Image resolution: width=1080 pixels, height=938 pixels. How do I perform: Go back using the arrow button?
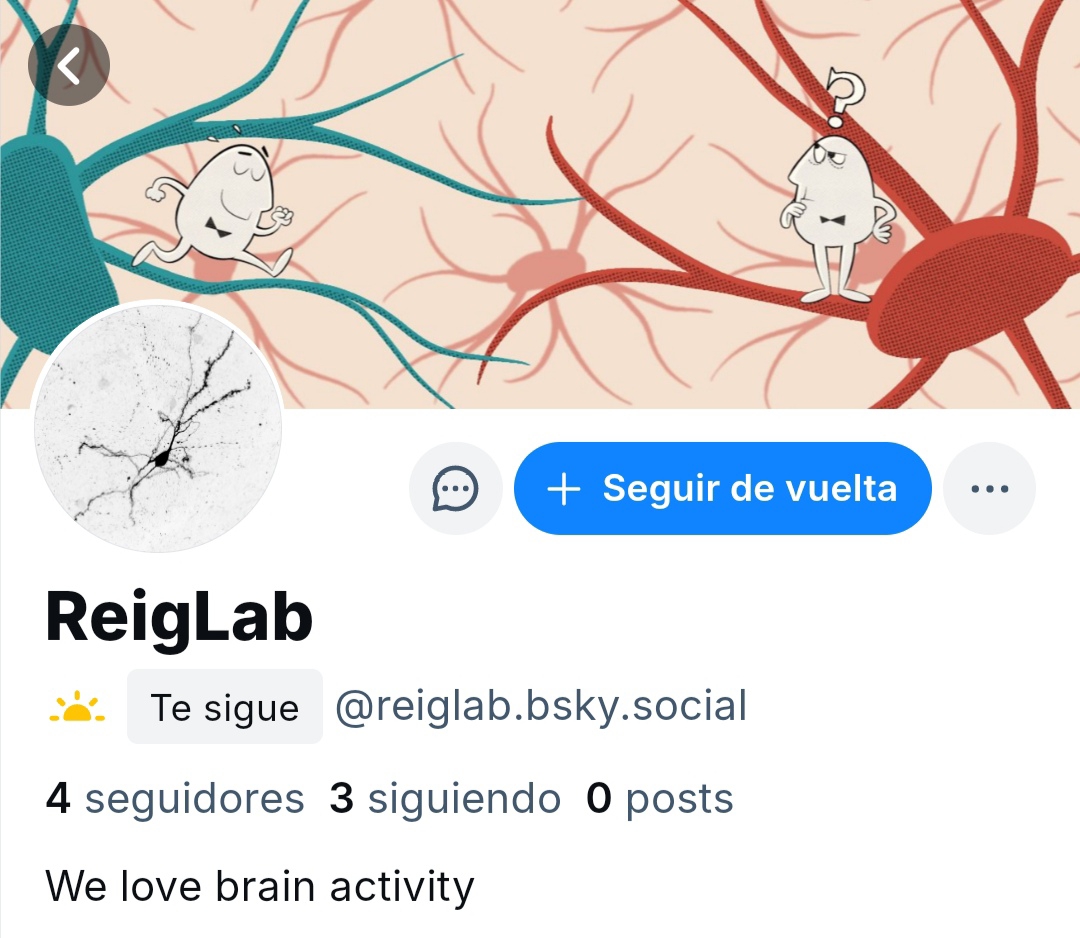68,65
